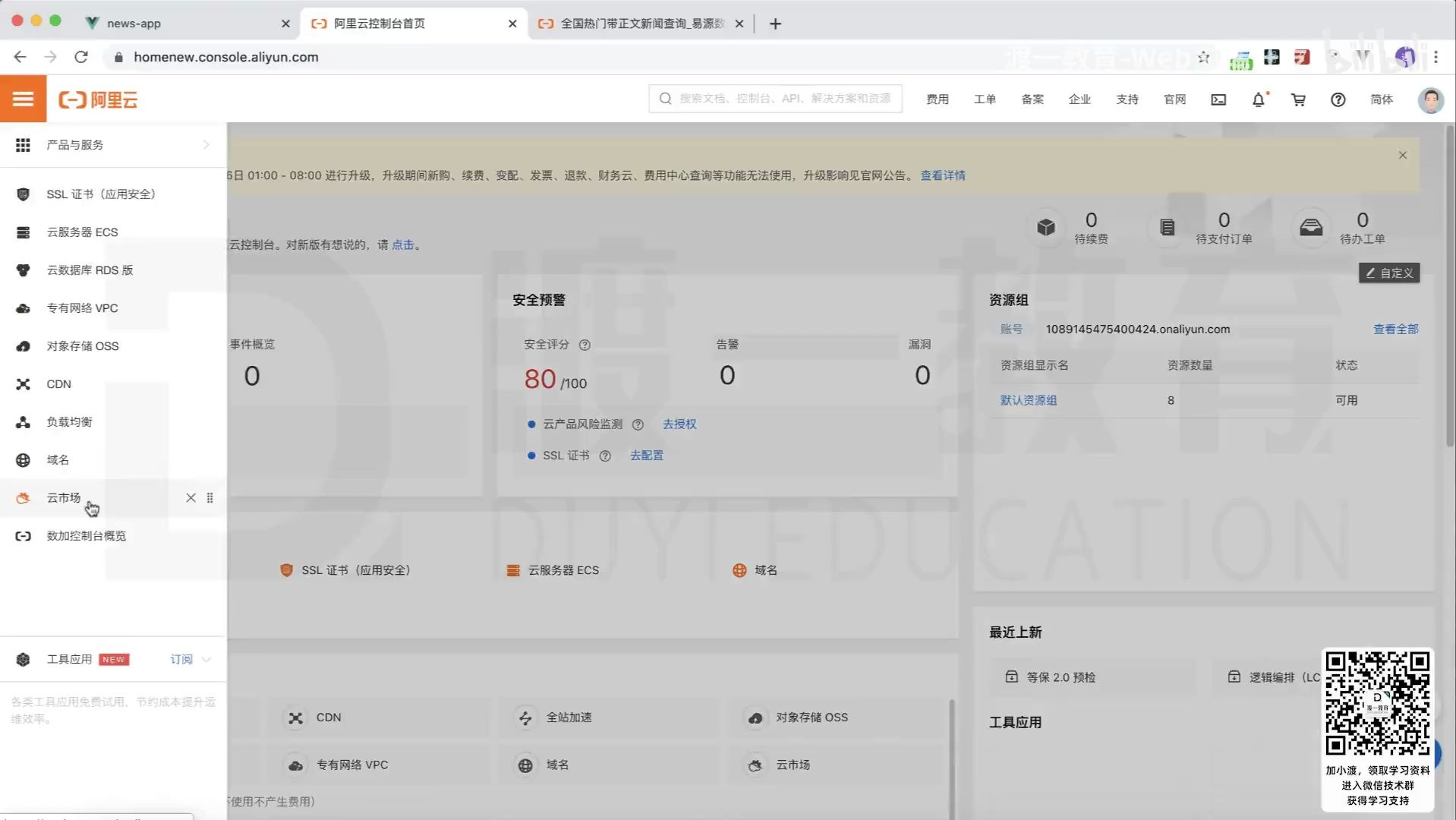
Task: Open the 备案 header link
Action: click(x=1032, y=99)
